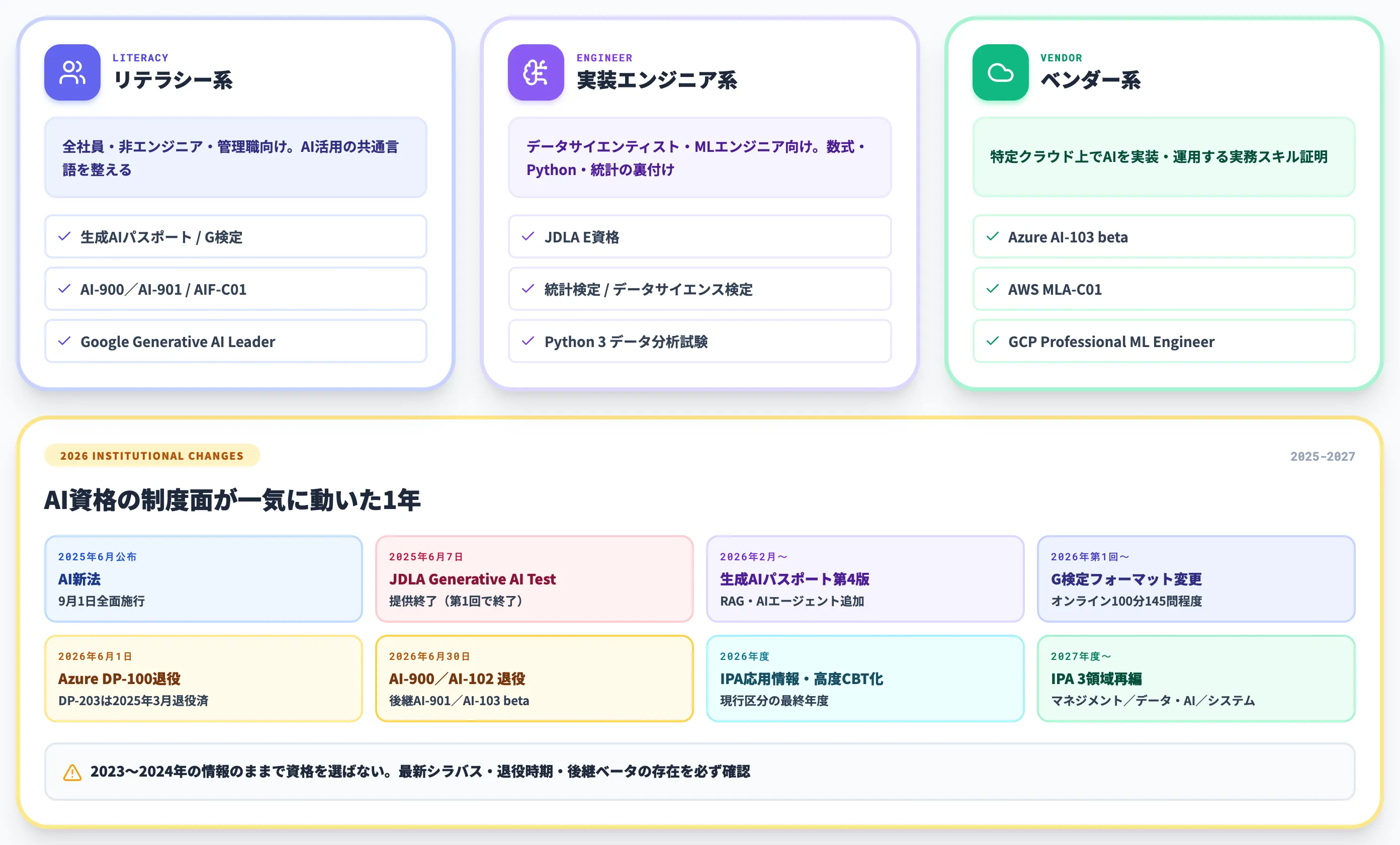1400x845 pixels.
Task: Click the オンライン100分145問程度 subtitle
Action: 1126,601
